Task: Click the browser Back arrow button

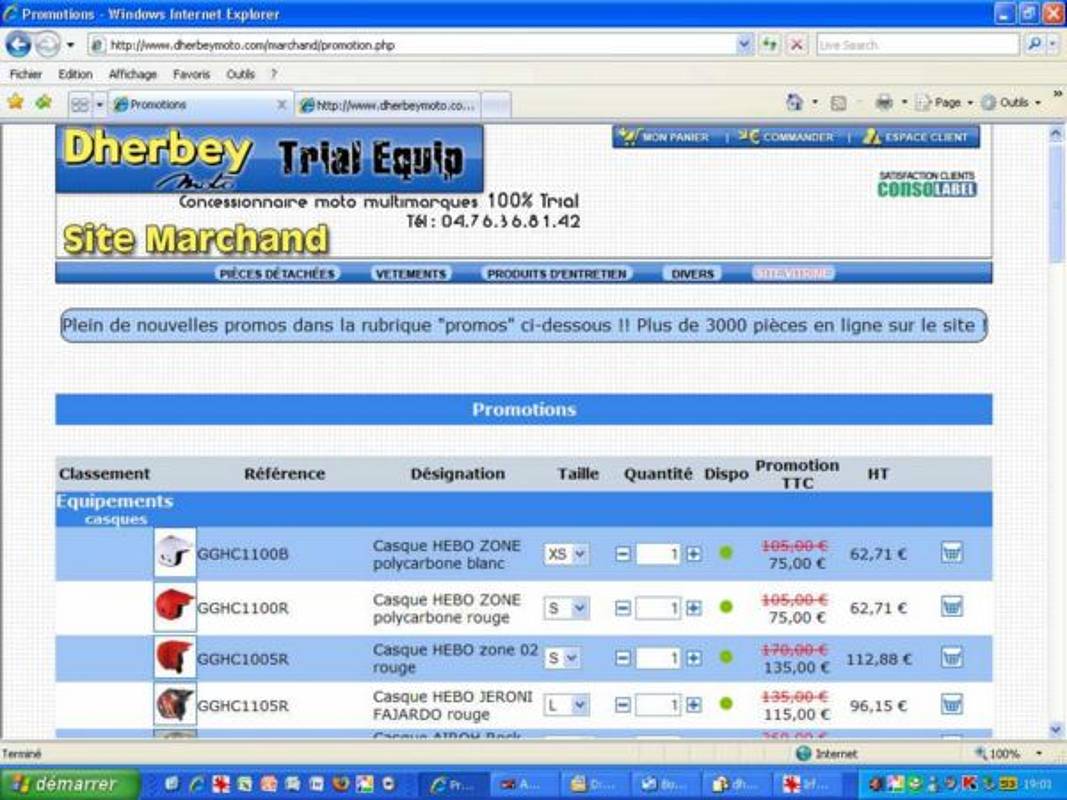Action: point(18,45)
